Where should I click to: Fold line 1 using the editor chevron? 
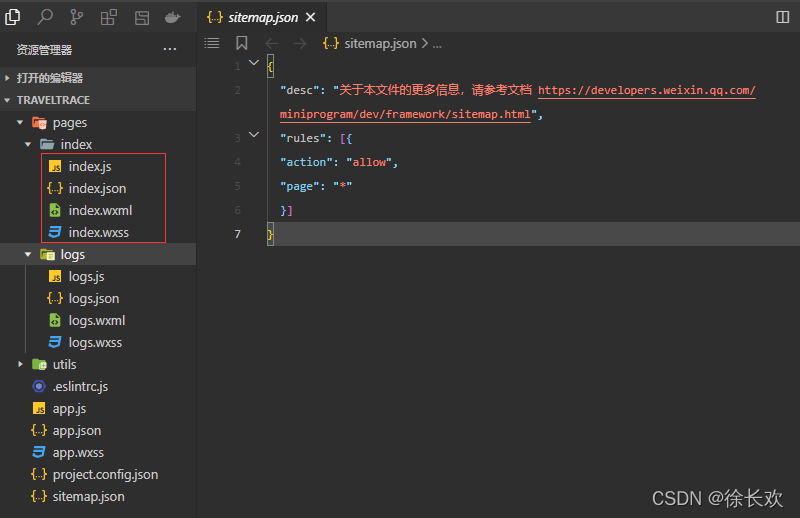click(x=254, y=63)
